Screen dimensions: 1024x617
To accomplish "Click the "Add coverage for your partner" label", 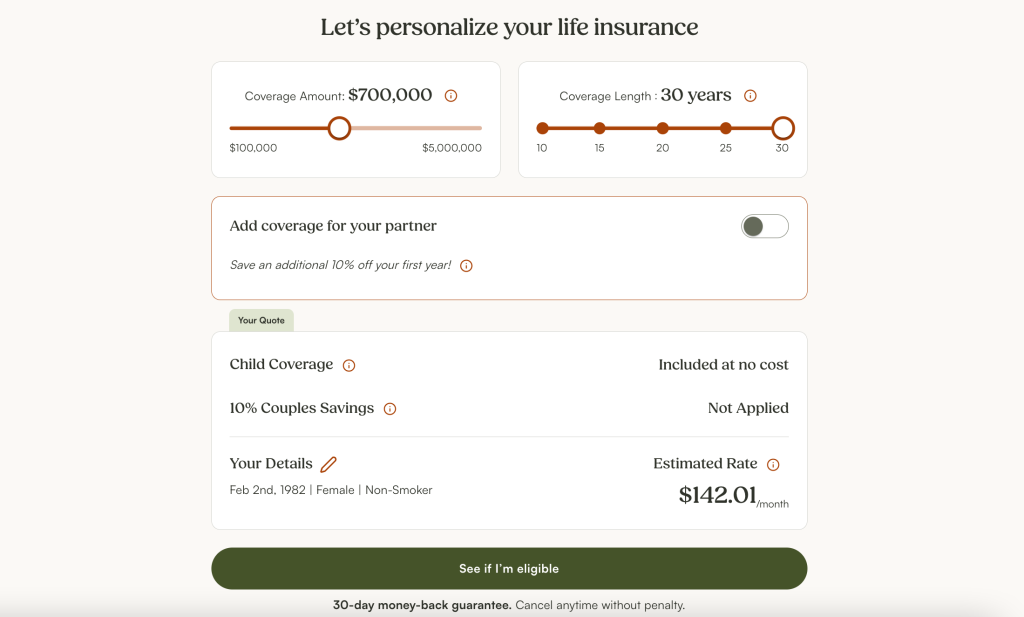I will 333,226.
